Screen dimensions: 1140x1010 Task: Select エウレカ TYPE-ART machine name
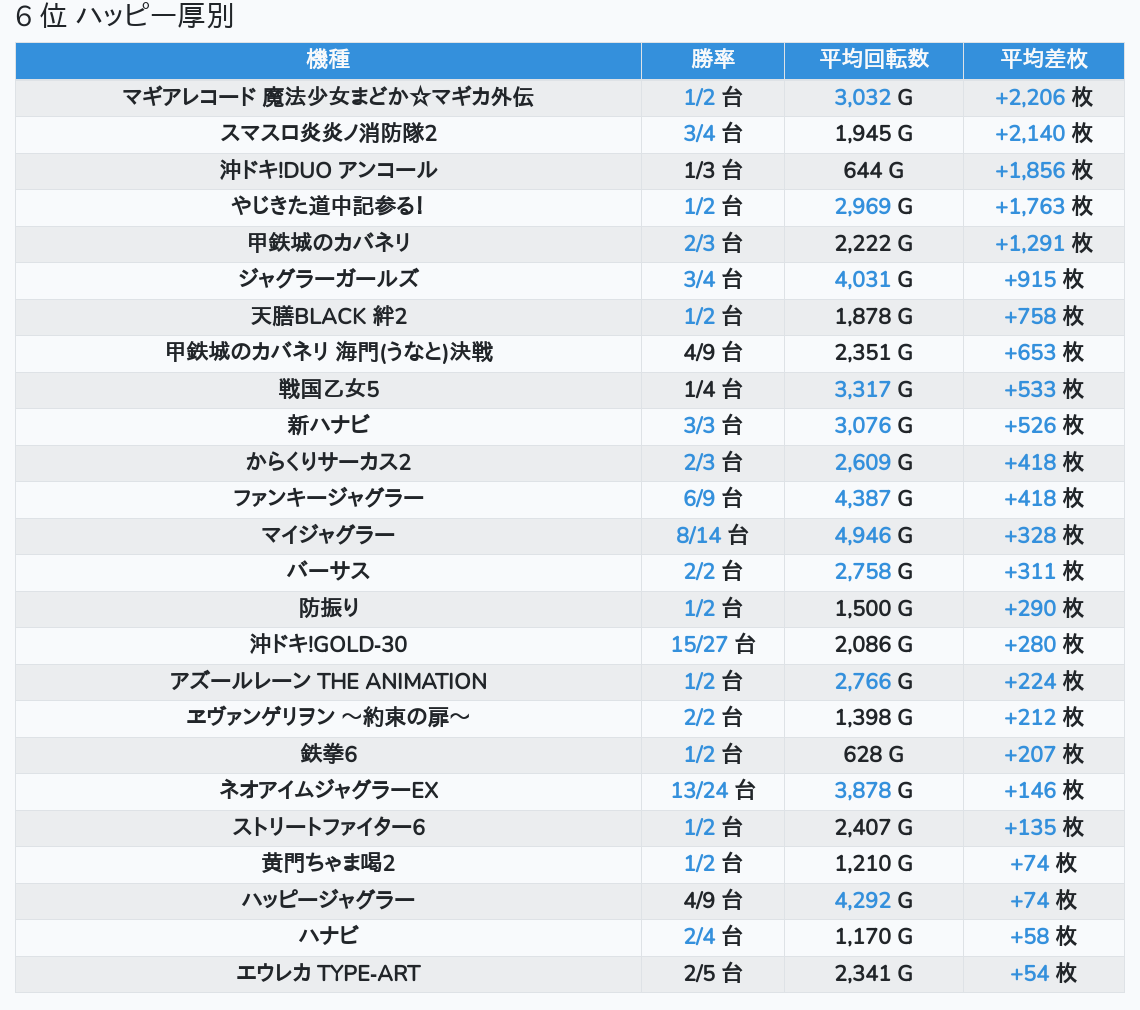tap(328, 974)
